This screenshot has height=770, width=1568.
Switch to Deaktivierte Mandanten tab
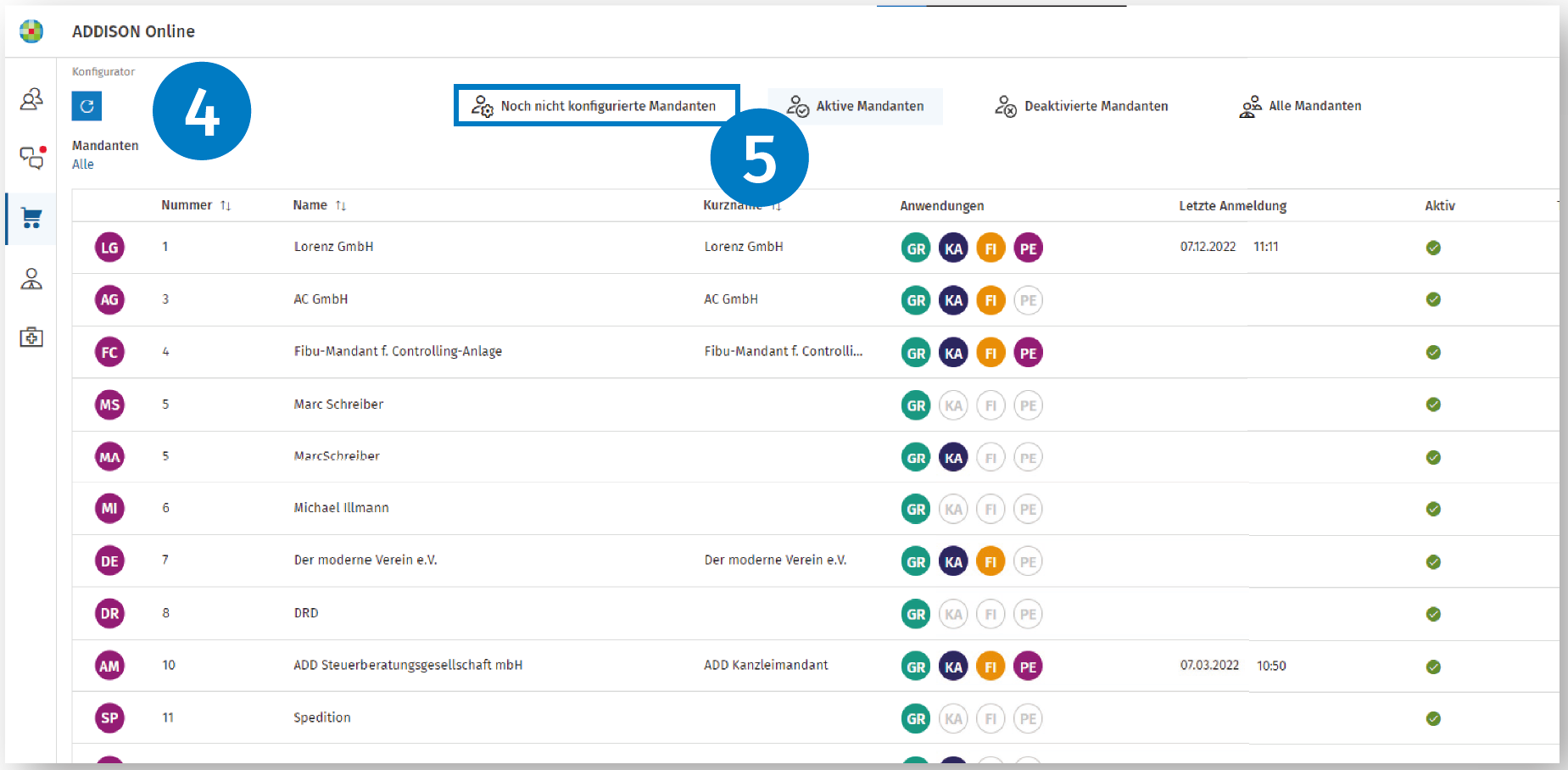click(1081, 106)
